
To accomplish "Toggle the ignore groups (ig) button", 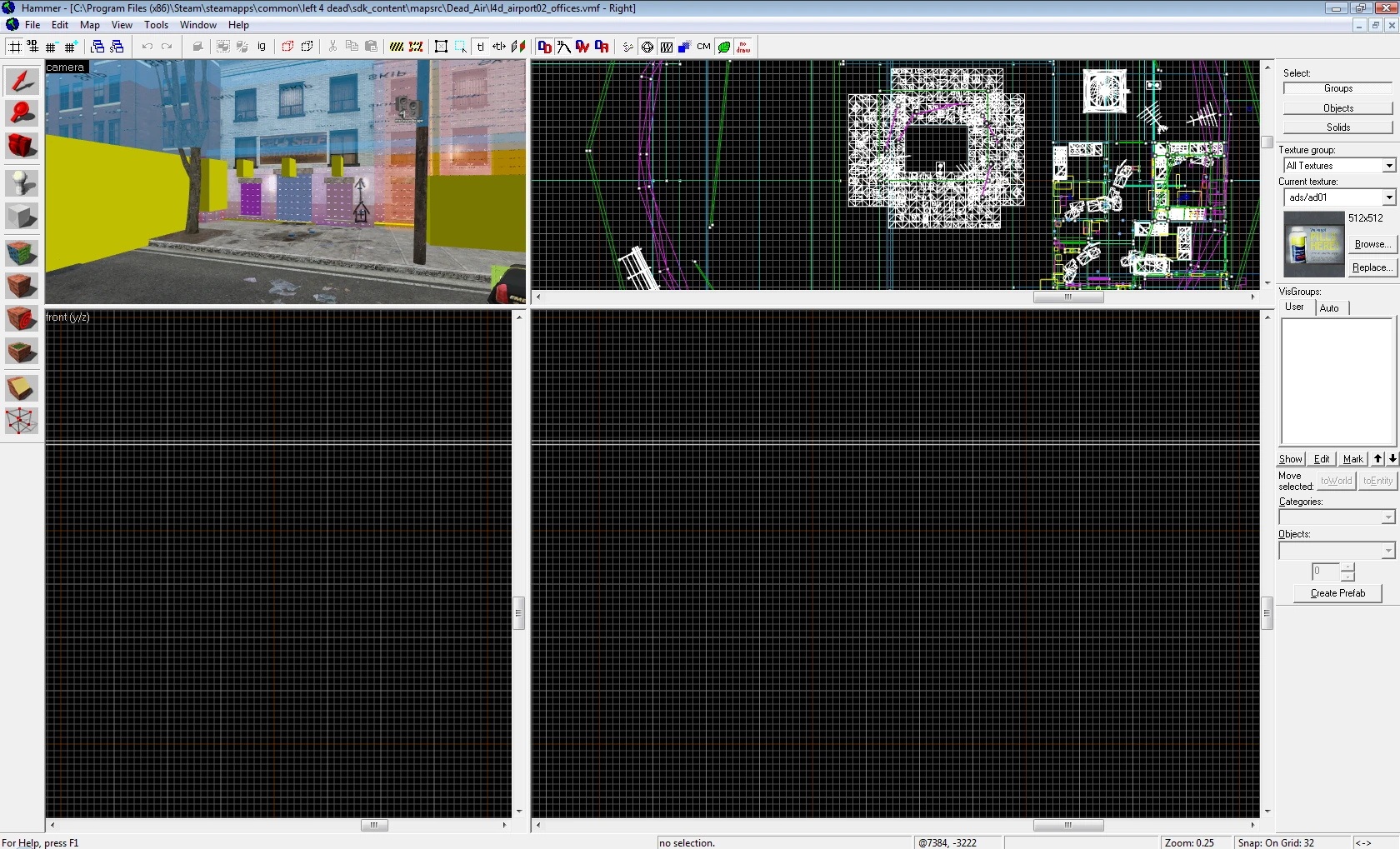I will tap(262, 47).
